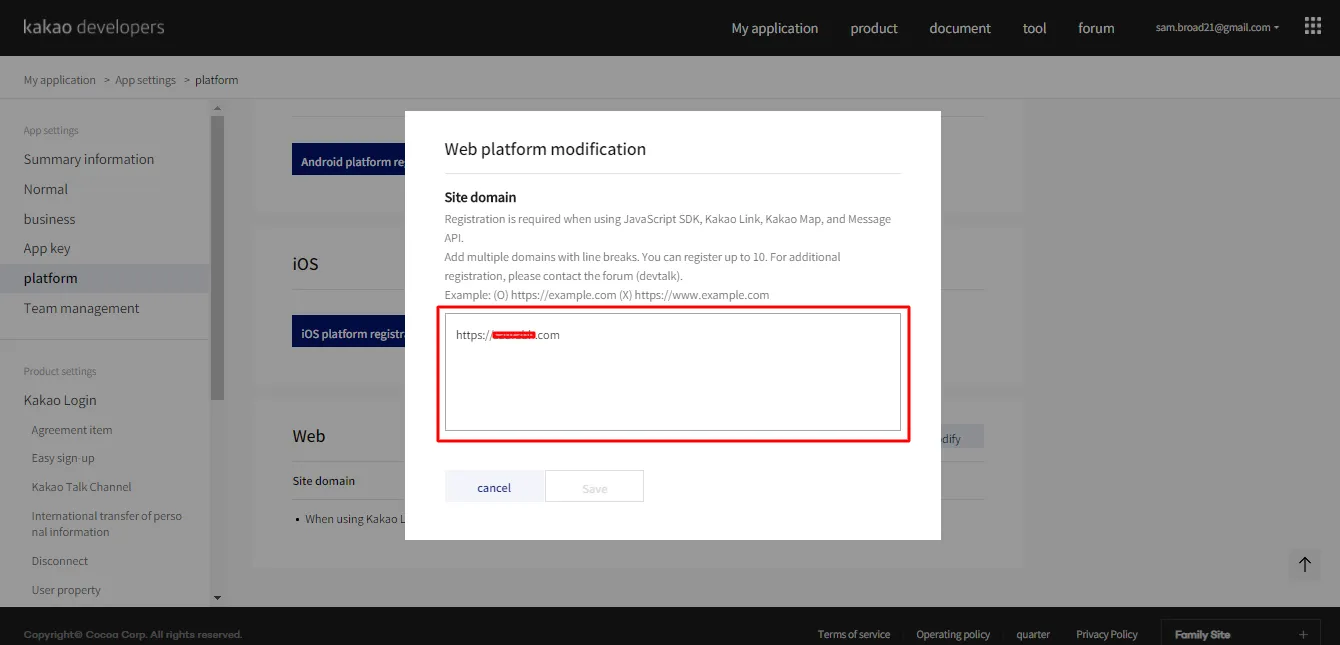Open My application in top navigation
Screen dimensions: 1340x645
(775, 28)
